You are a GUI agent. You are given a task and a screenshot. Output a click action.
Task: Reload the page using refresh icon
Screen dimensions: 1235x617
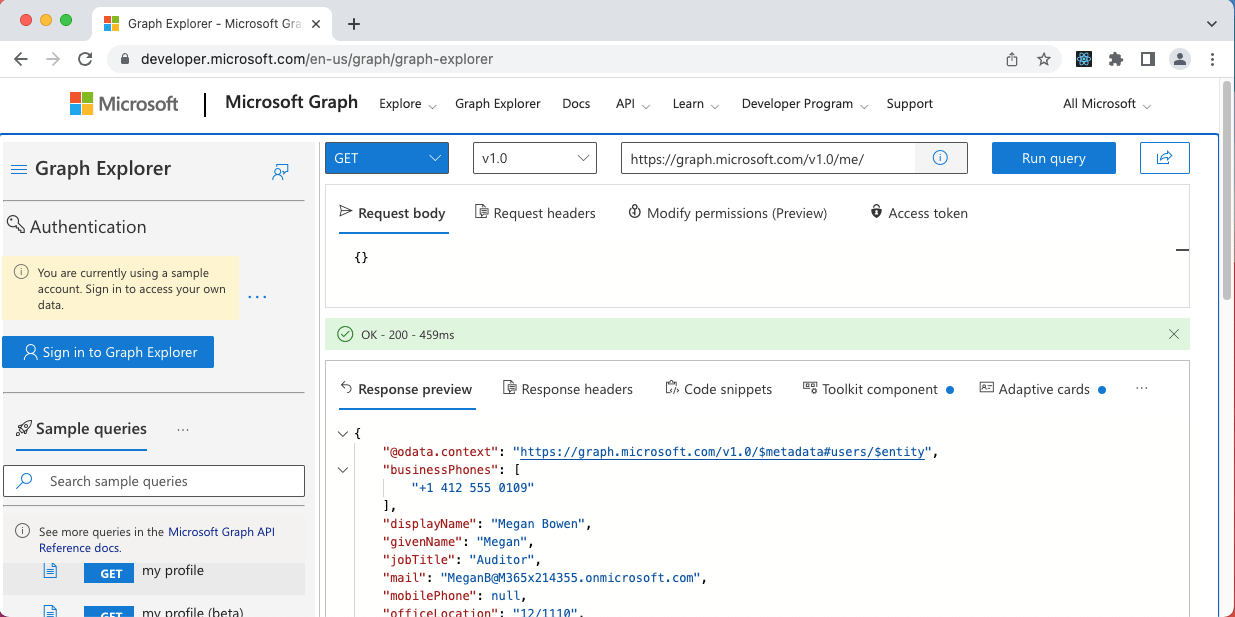(x=85, y=59)
